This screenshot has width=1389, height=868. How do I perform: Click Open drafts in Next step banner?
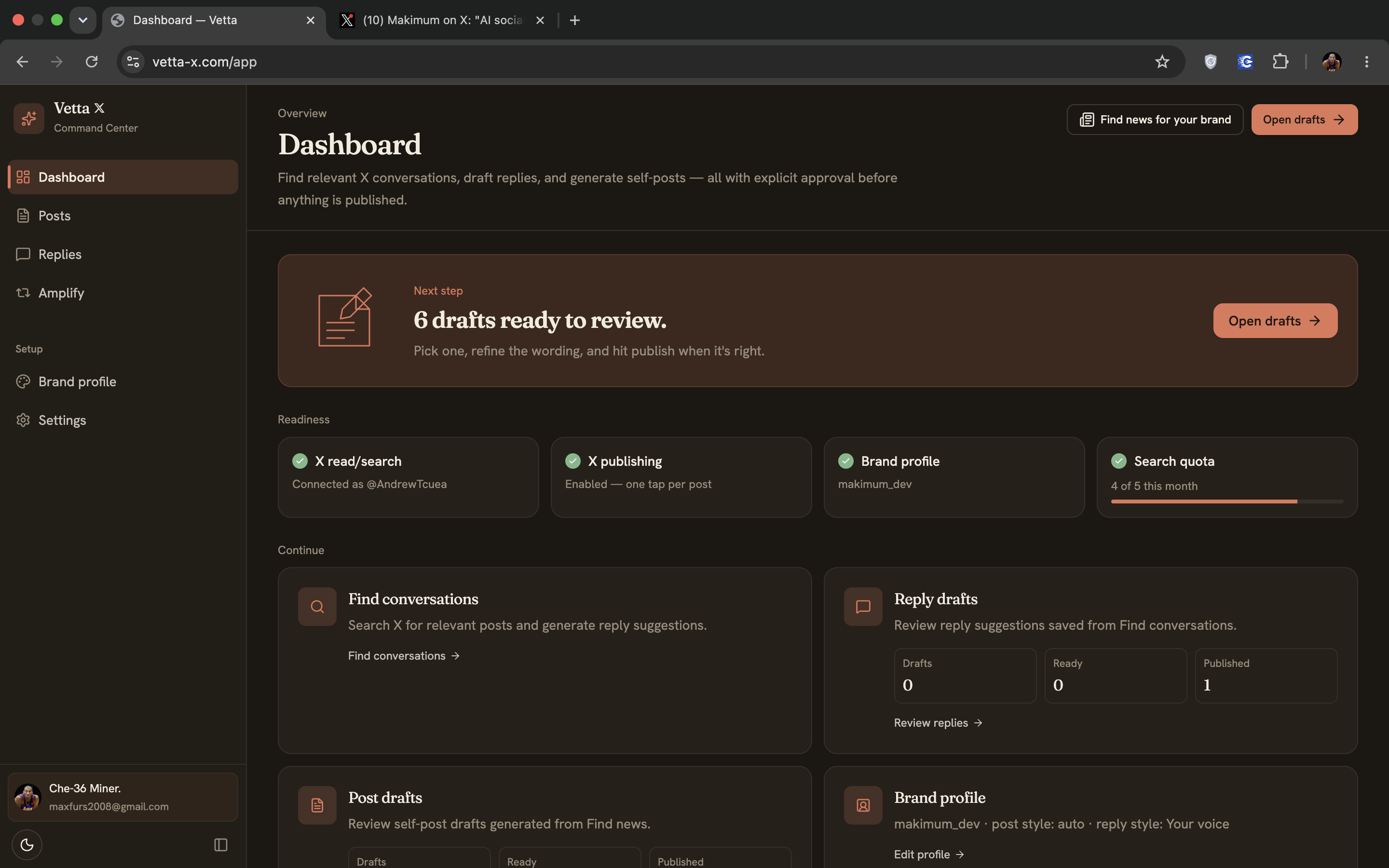pyautogui.click(x=1275, y=320)
